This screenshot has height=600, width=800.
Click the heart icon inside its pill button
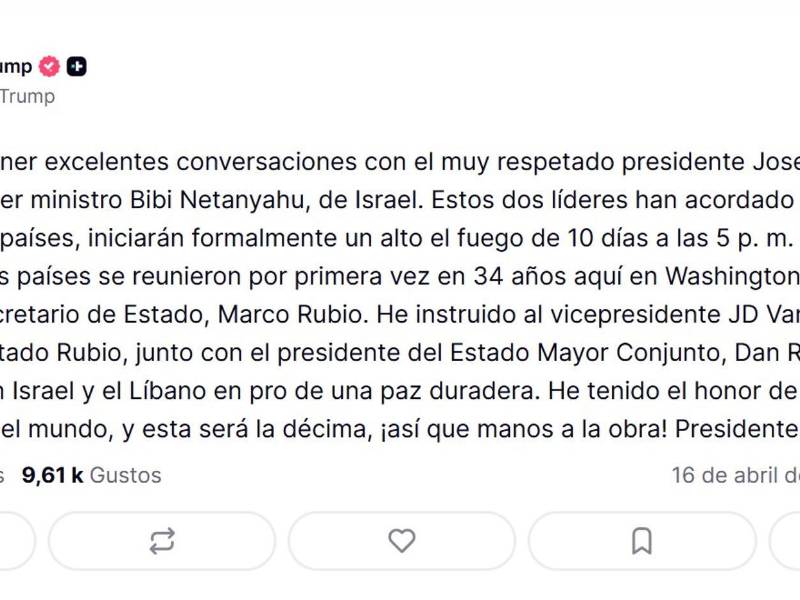[x=402, y=540]
